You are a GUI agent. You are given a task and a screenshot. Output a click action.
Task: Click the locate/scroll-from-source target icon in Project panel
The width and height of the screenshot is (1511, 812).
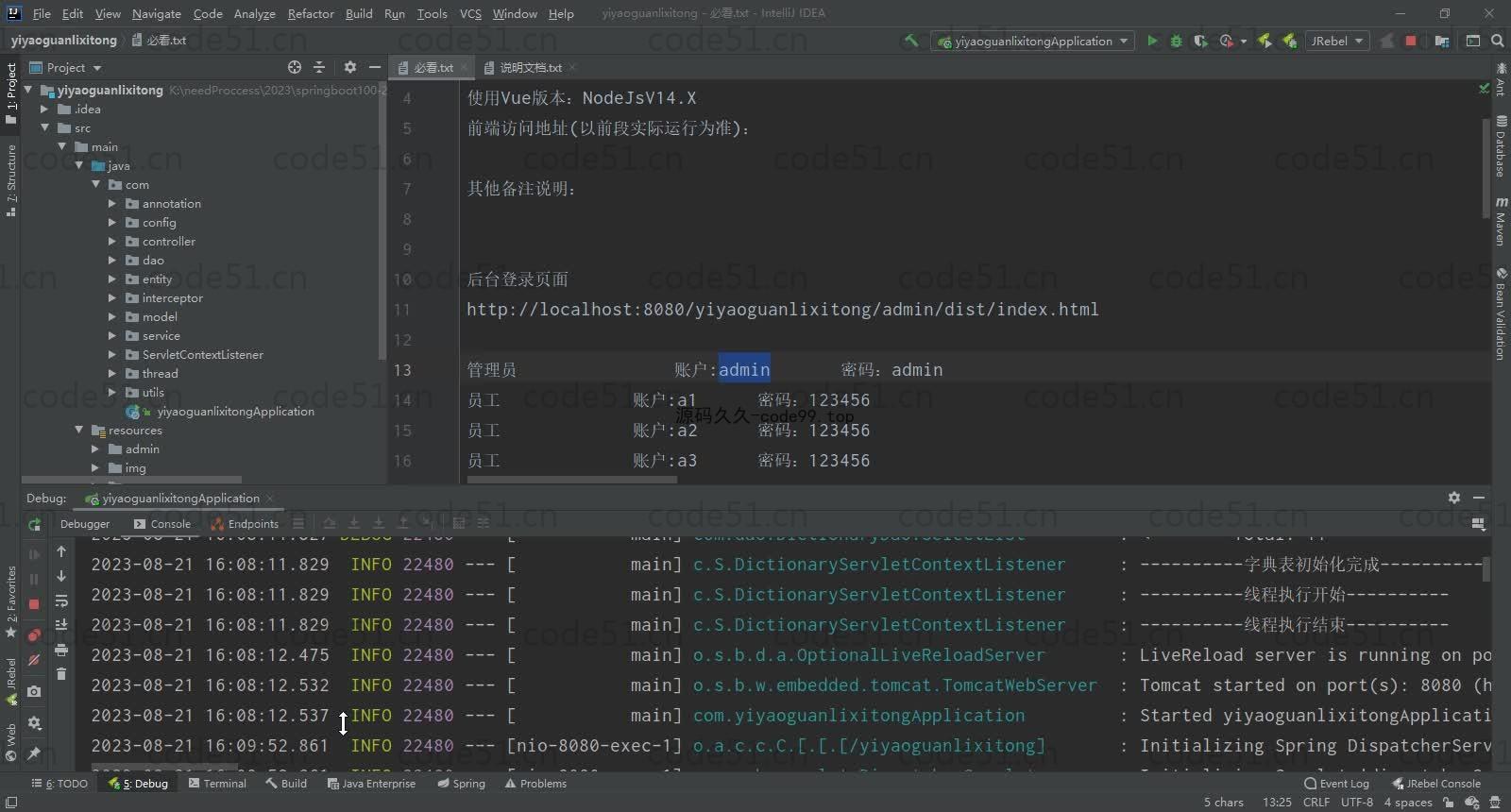[x=295, y=67]
